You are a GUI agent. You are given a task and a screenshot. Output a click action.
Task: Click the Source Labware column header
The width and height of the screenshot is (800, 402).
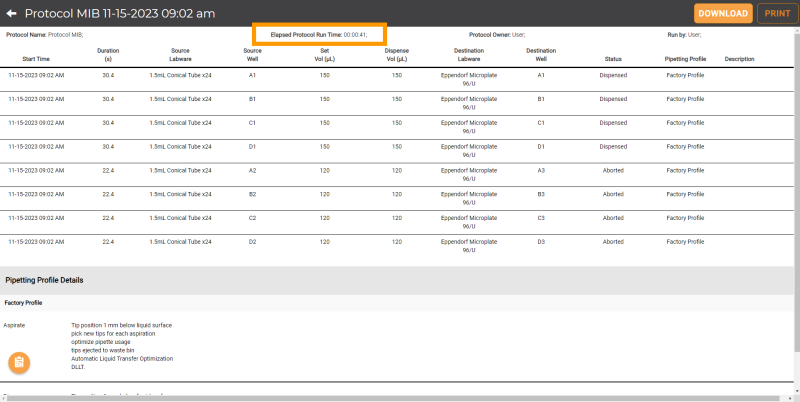tap(180, 54)
